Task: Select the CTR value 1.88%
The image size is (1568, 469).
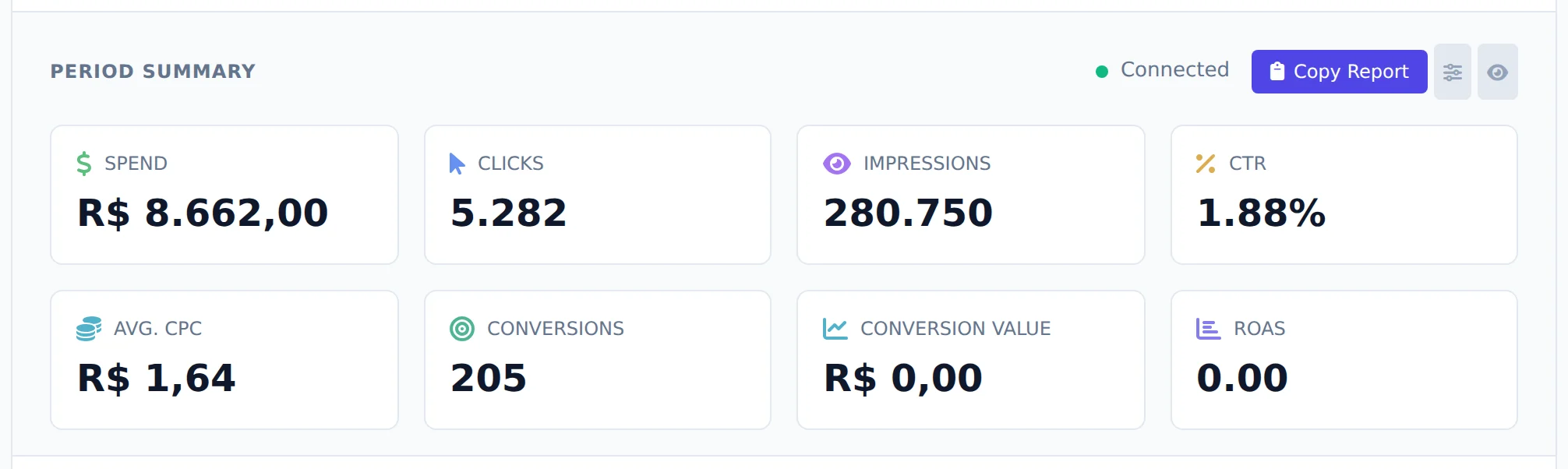Action: (1261, 213)
